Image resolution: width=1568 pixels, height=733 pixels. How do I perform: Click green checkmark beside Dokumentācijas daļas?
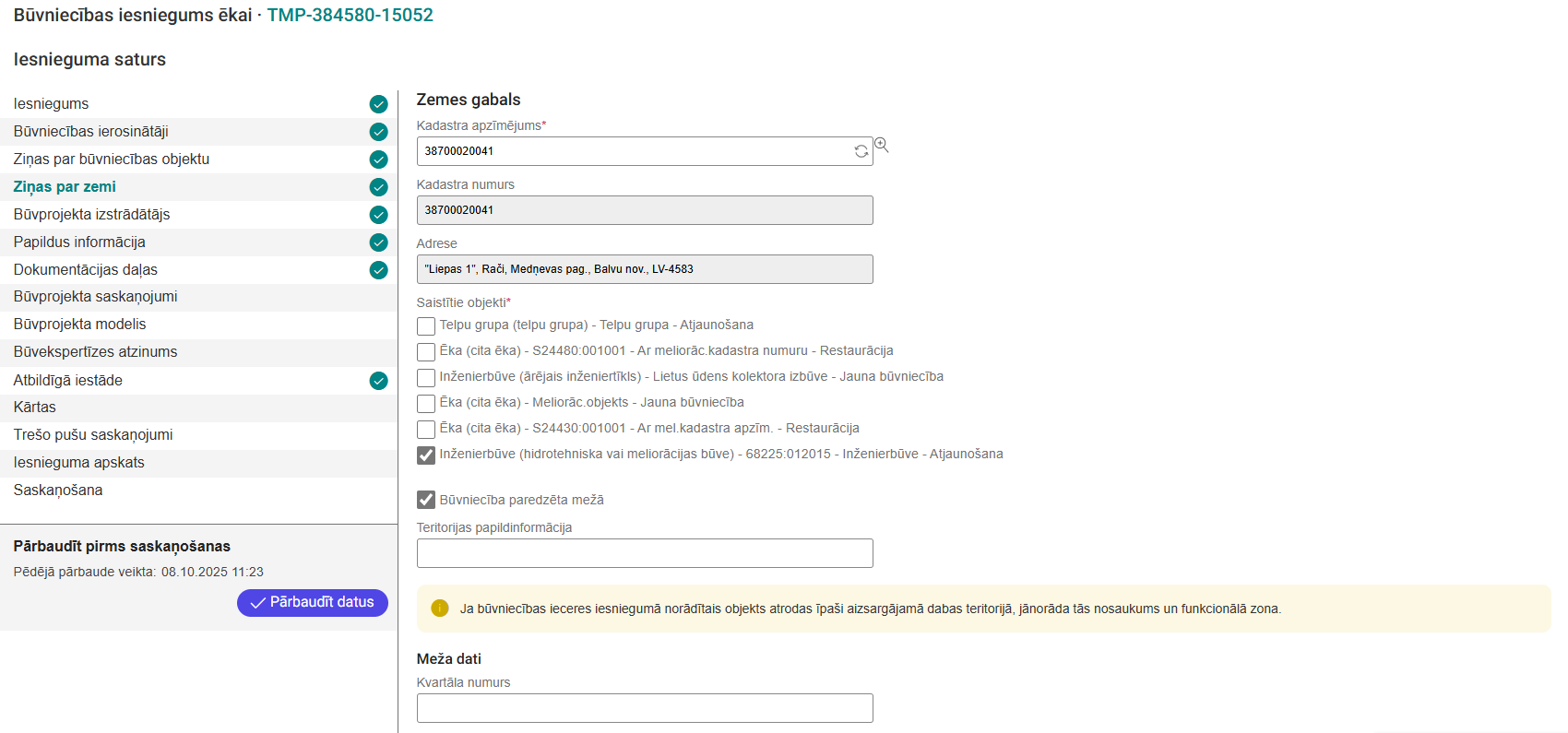[x=378, y=270]
